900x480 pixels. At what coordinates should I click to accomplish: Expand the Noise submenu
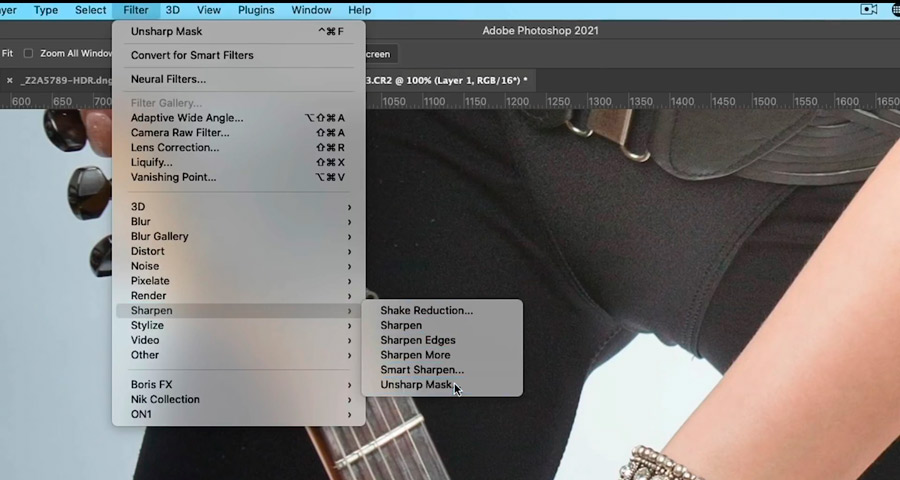click(x=238, y=266)
